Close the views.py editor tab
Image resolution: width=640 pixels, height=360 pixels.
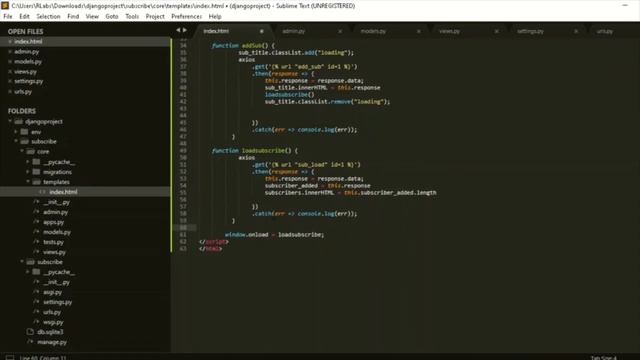[x=497, y=31]
